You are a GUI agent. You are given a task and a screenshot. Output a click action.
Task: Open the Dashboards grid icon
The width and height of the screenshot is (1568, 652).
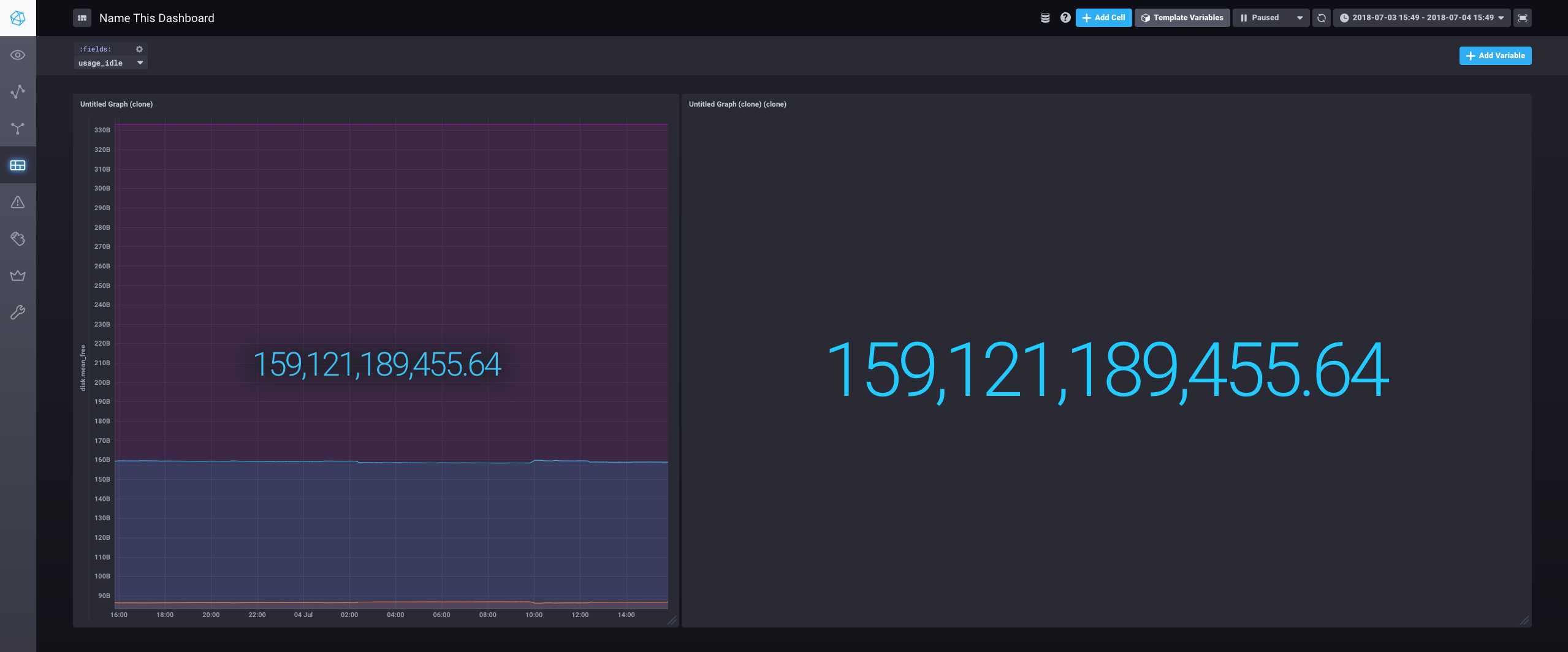17,165
